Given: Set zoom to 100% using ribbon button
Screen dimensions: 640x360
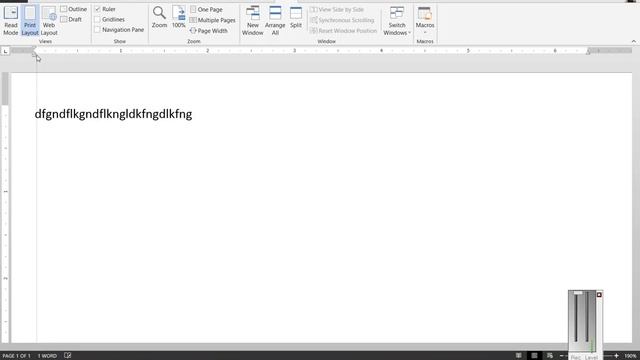Looking at the screenshot, I should coord(179,17).
